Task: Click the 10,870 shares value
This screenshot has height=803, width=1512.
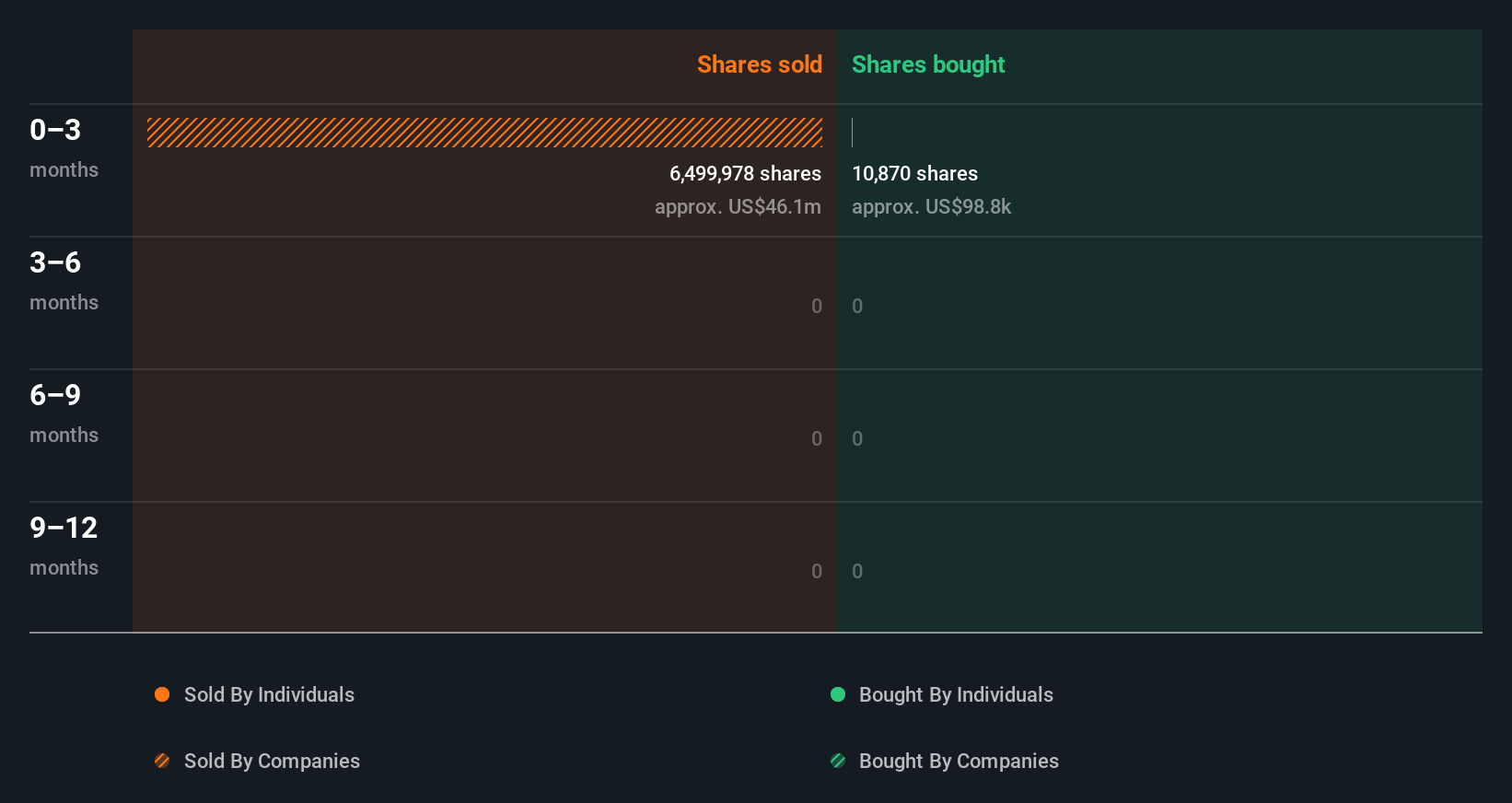Action: (914, 173)
